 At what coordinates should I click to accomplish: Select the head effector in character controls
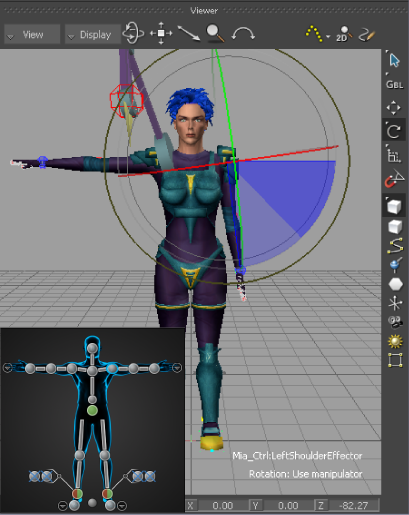click(92, 348)
